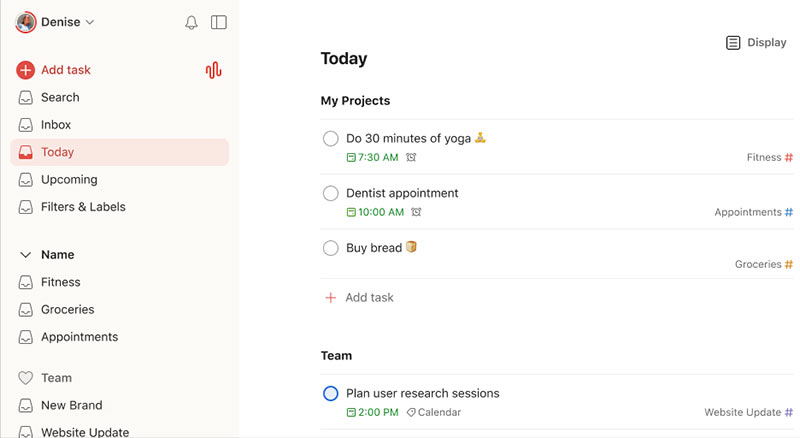
Task: Open the Fitness project in sidebar
Action: (61, 282)
